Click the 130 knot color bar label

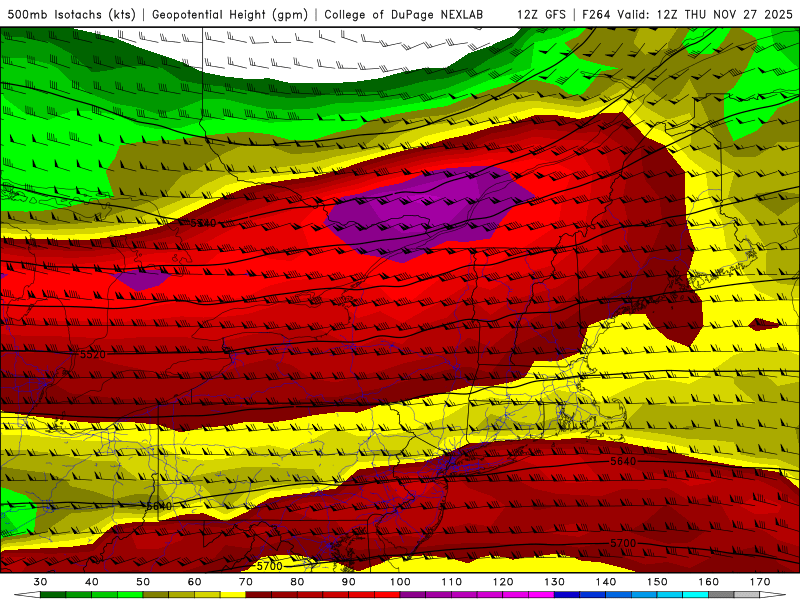(555, 582)
